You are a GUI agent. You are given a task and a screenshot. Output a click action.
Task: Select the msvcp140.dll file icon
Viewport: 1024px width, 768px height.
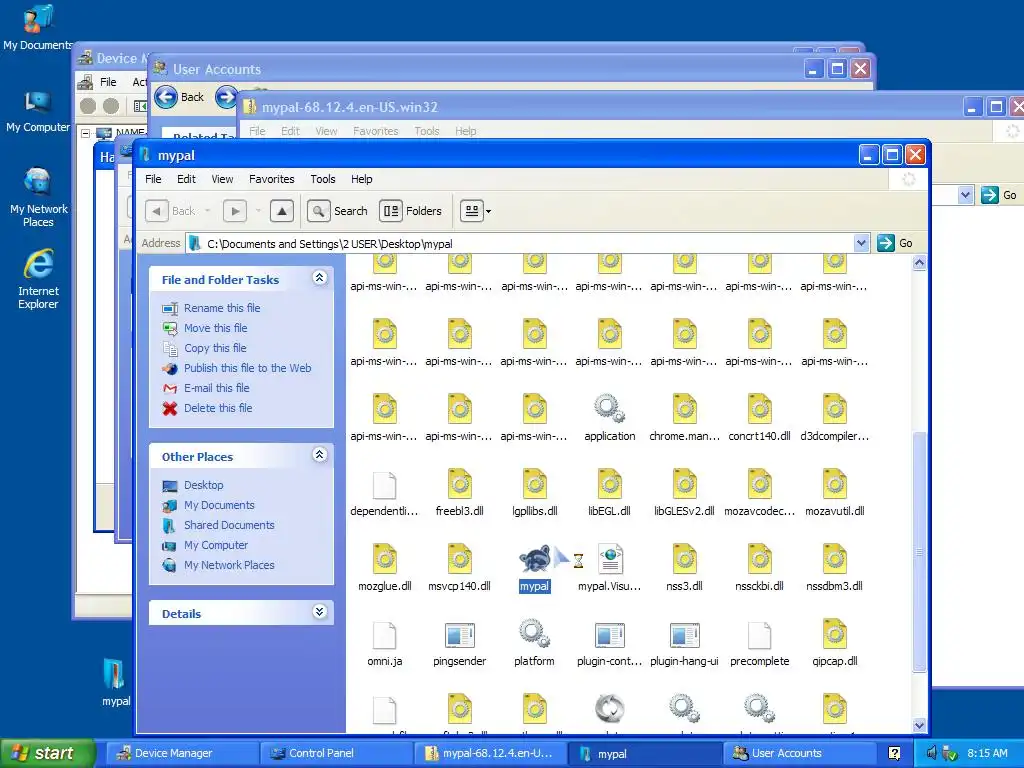459,560
